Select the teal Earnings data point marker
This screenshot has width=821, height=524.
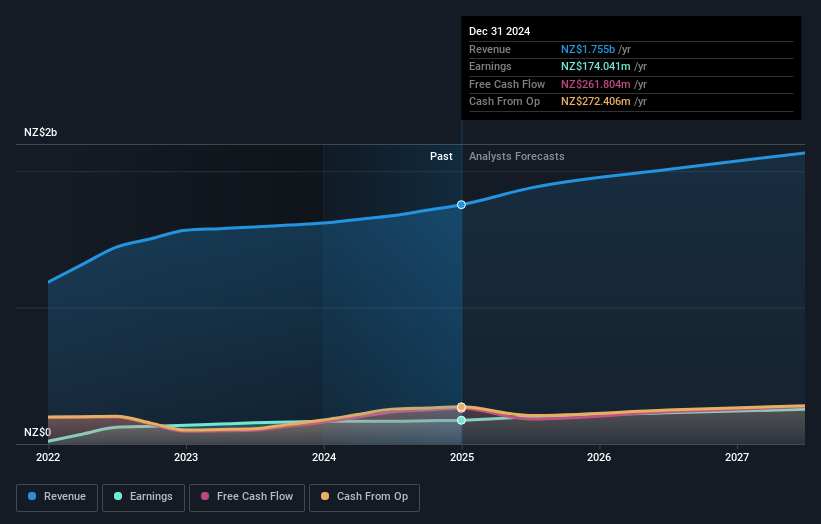click(x=461, y=420)
